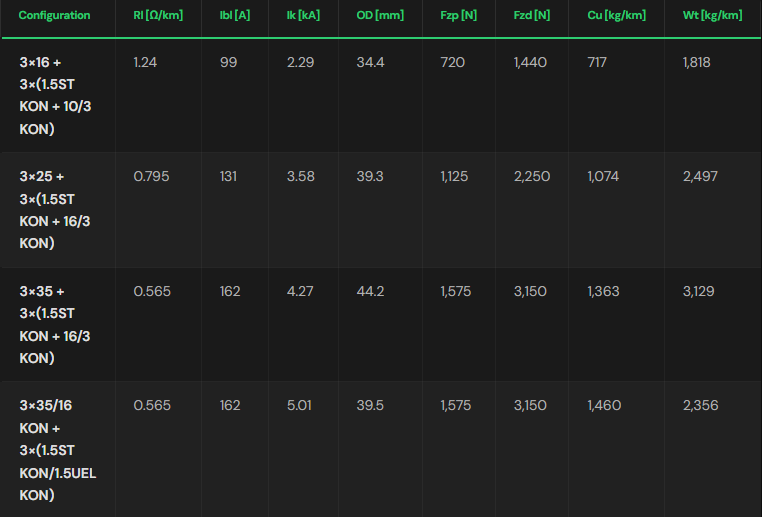Screen dimensions: 762x517
Task: Select the 2,250 Fzd force cell
Action: (532, 176)
